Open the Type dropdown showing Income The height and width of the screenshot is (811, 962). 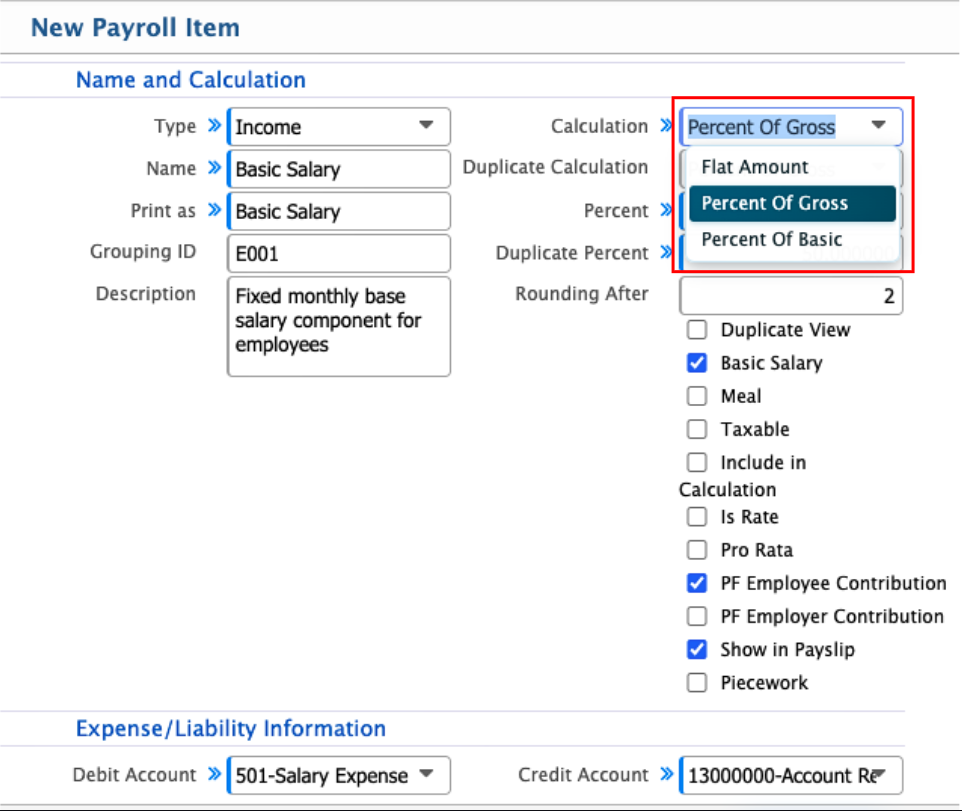[339, 127]
